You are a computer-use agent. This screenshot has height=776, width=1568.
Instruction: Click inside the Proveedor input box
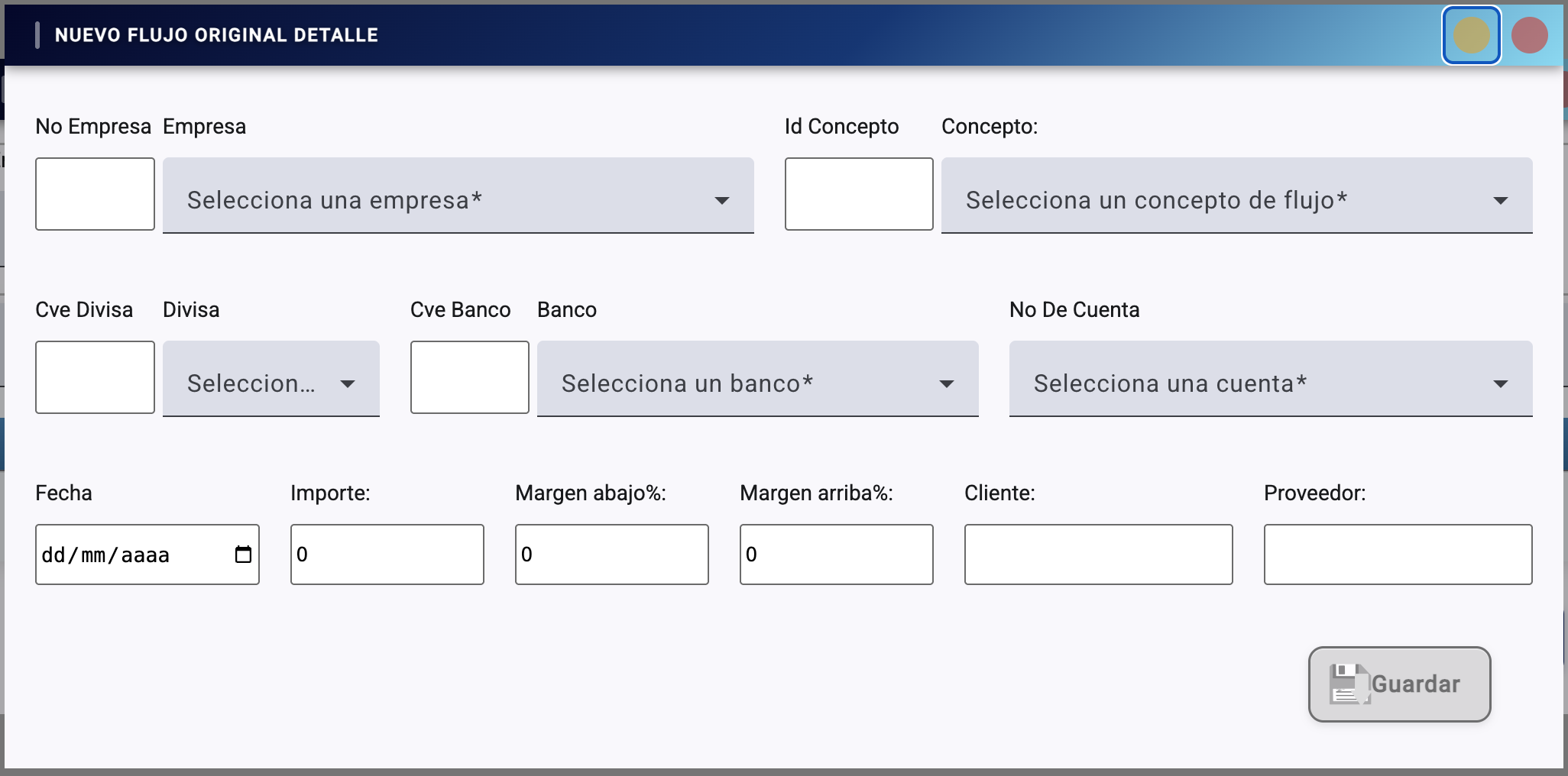[x=1397, y=555]
